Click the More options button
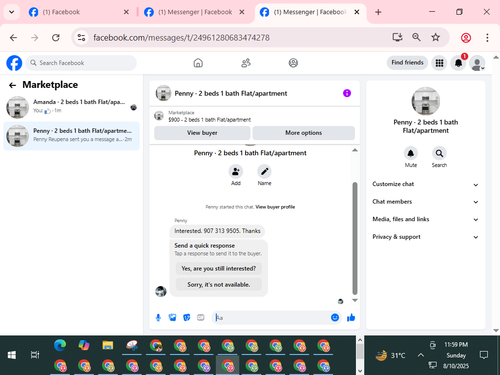The width and height of the screenshot is (500, 375). (303, 133)
